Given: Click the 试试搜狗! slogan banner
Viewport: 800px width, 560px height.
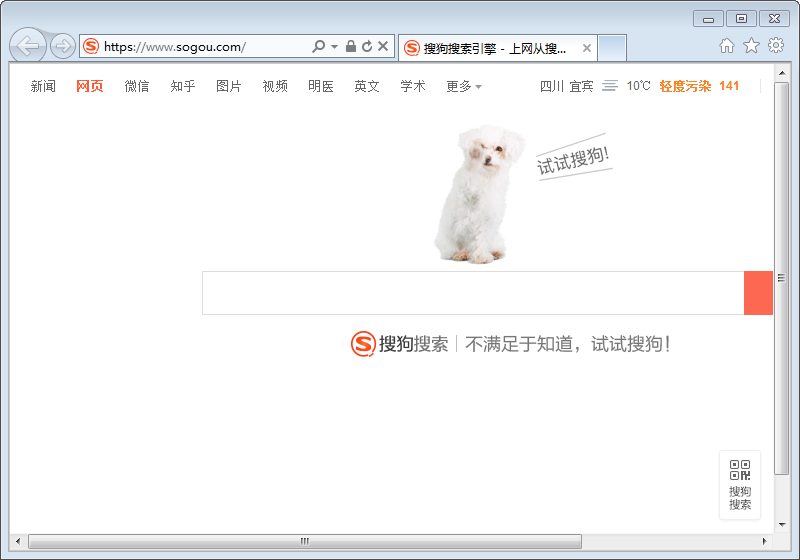Looking at the screenshot, I should 573,158.
